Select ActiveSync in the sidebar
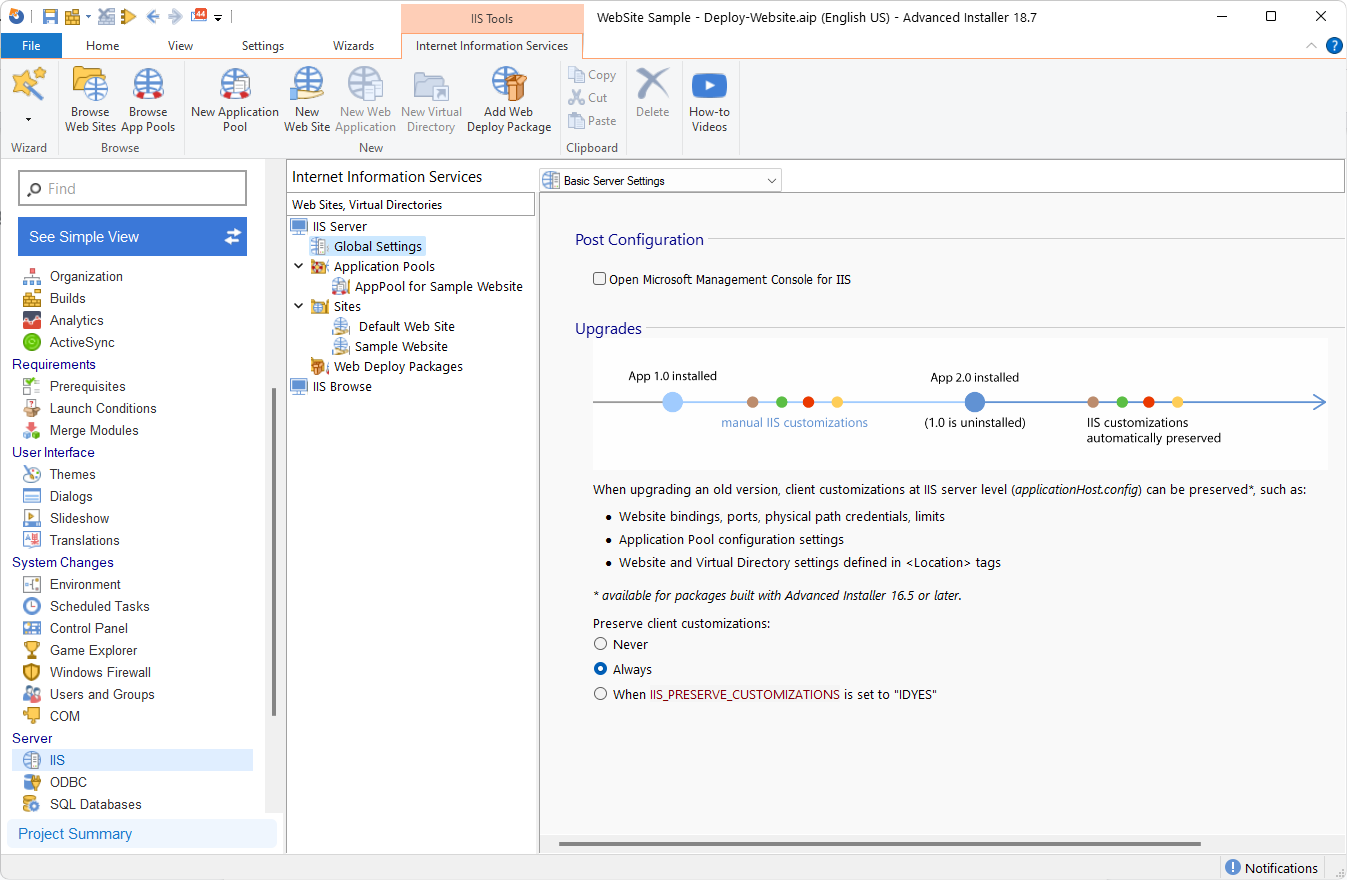The width and height of the screenshot is (1347, 880). coord(82,343)
